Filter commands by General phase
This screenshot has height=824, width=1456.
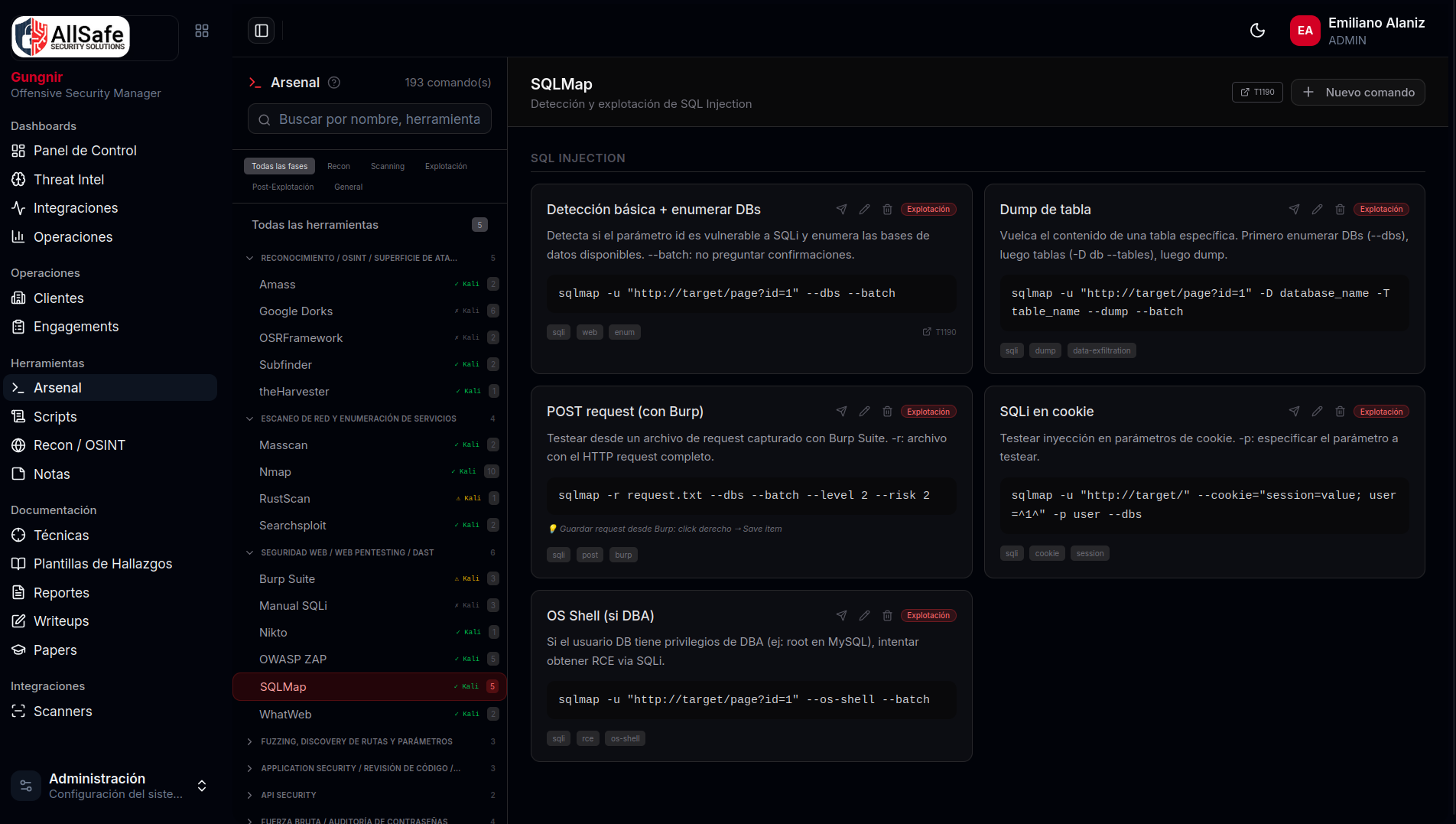tap(349, 187)
